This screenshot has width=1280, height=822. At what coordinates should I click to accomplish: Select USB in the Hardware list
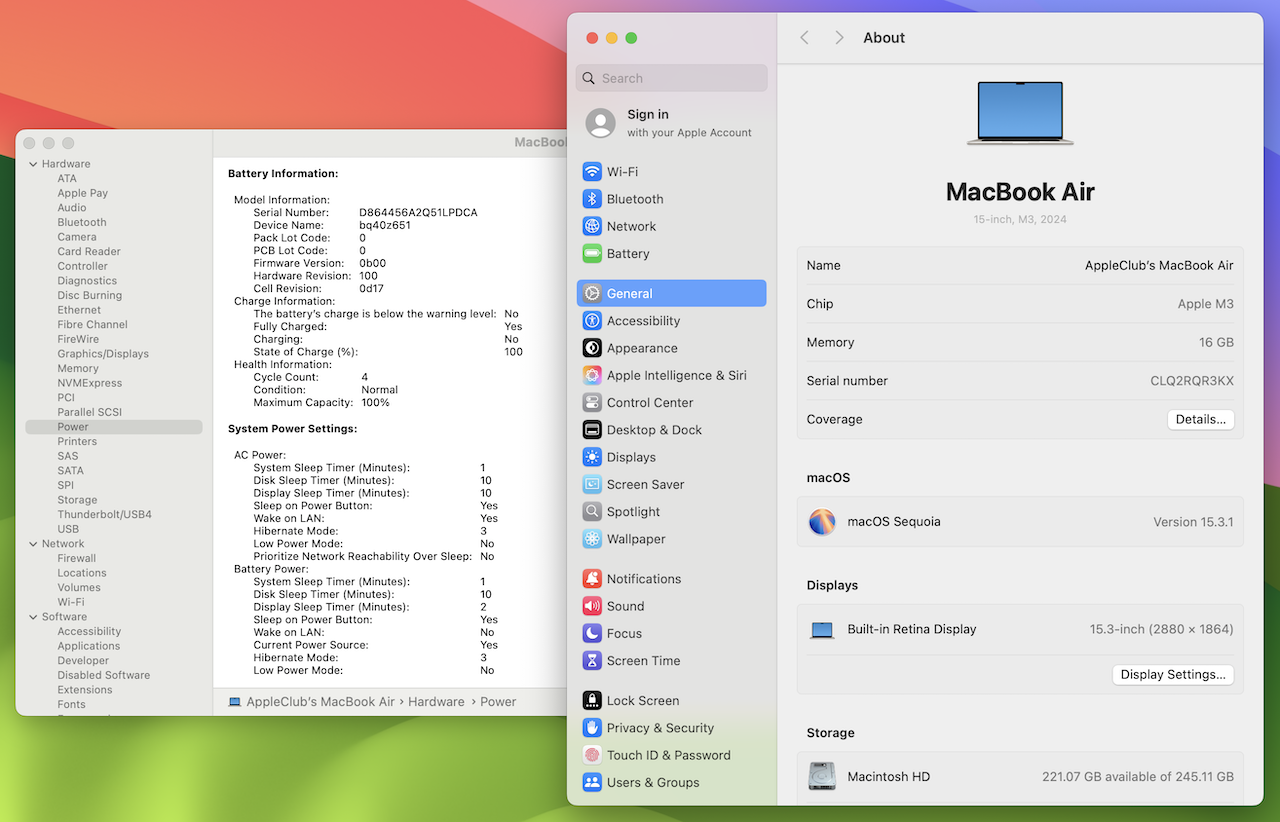tap(68, 529)
